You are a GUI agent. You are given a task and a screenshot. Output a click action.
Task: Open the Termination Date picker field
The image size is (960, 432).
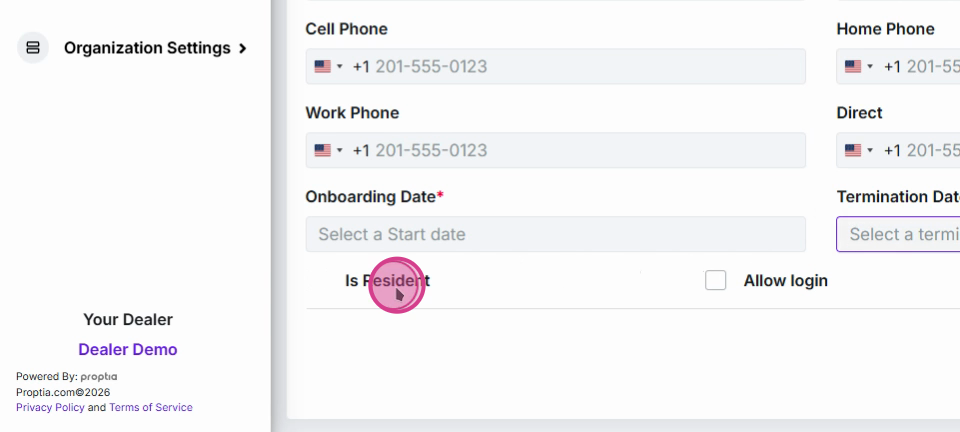(898, 234)
